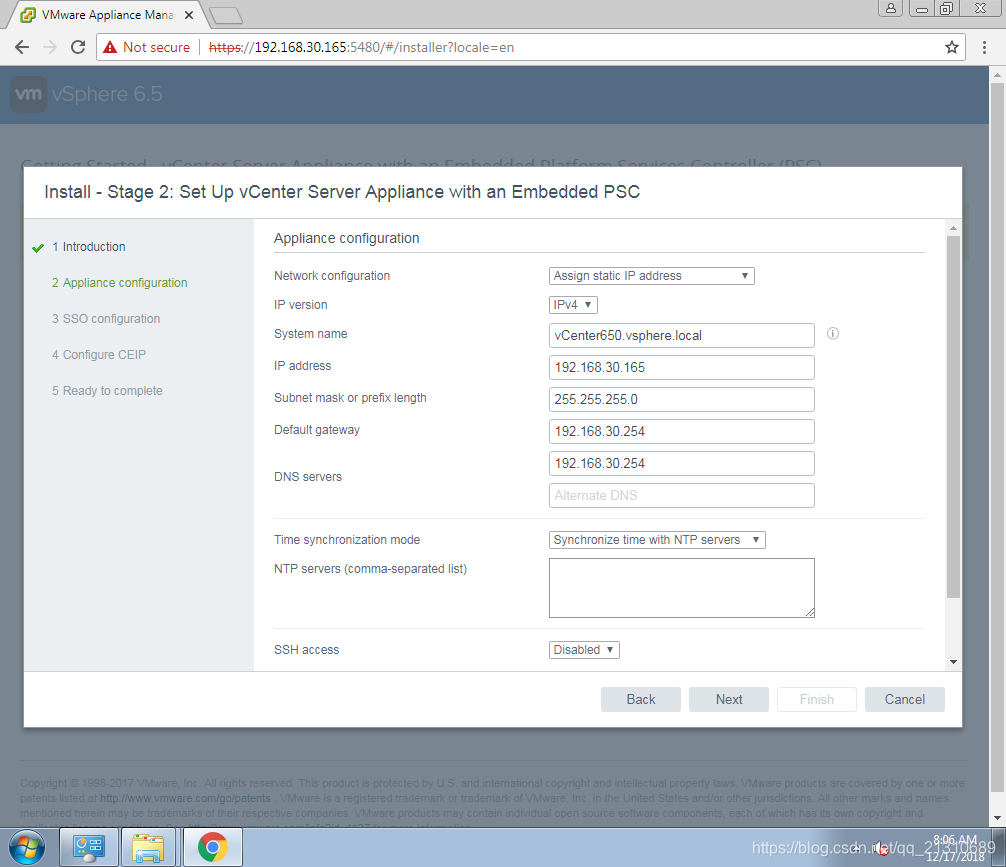Click the dialog title Install - Stage 2
The image size is (1006, 867).
click(x=342, y=192)
